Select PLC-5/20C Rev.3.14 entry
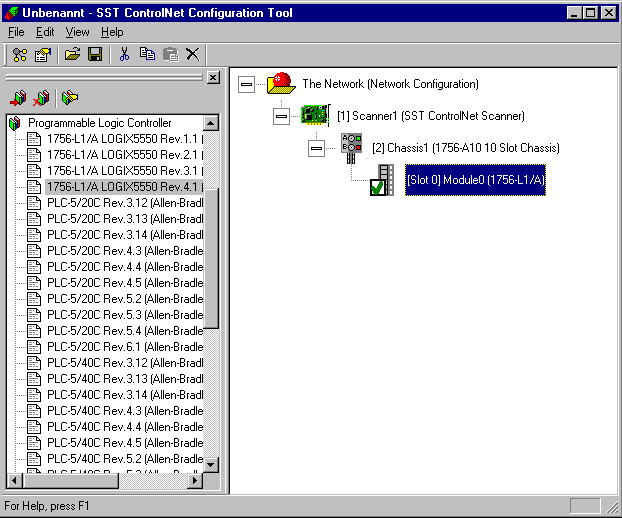 point(125,235)
